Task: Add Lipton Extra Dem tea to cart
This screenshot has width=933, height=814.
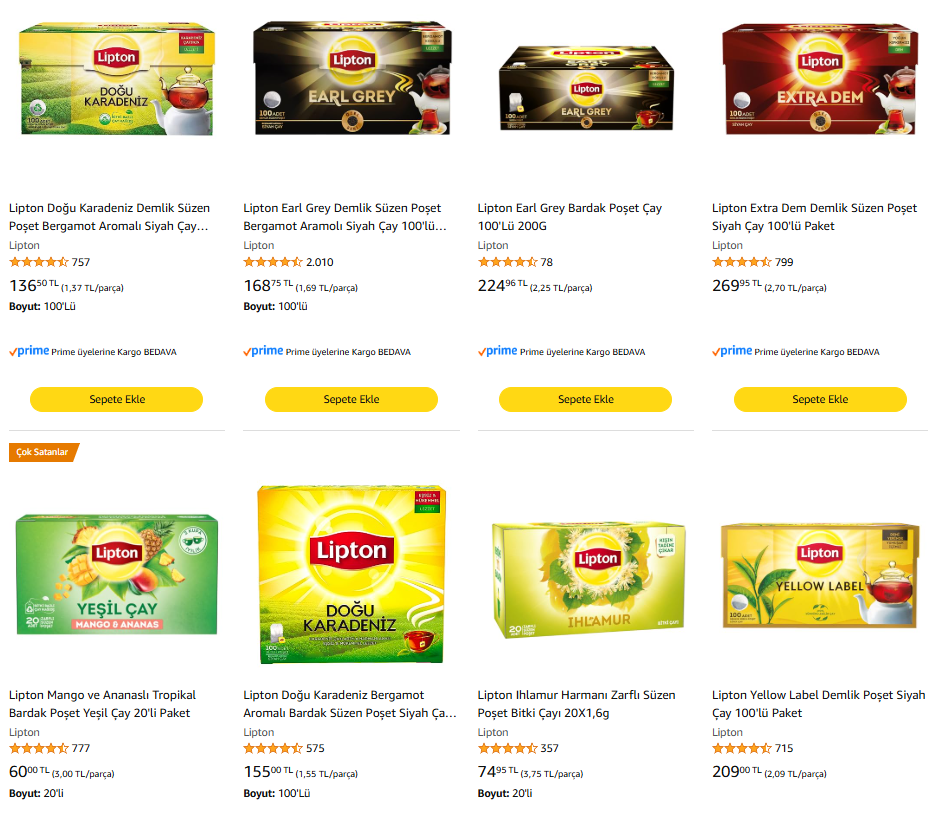Action: pos(820,399)
